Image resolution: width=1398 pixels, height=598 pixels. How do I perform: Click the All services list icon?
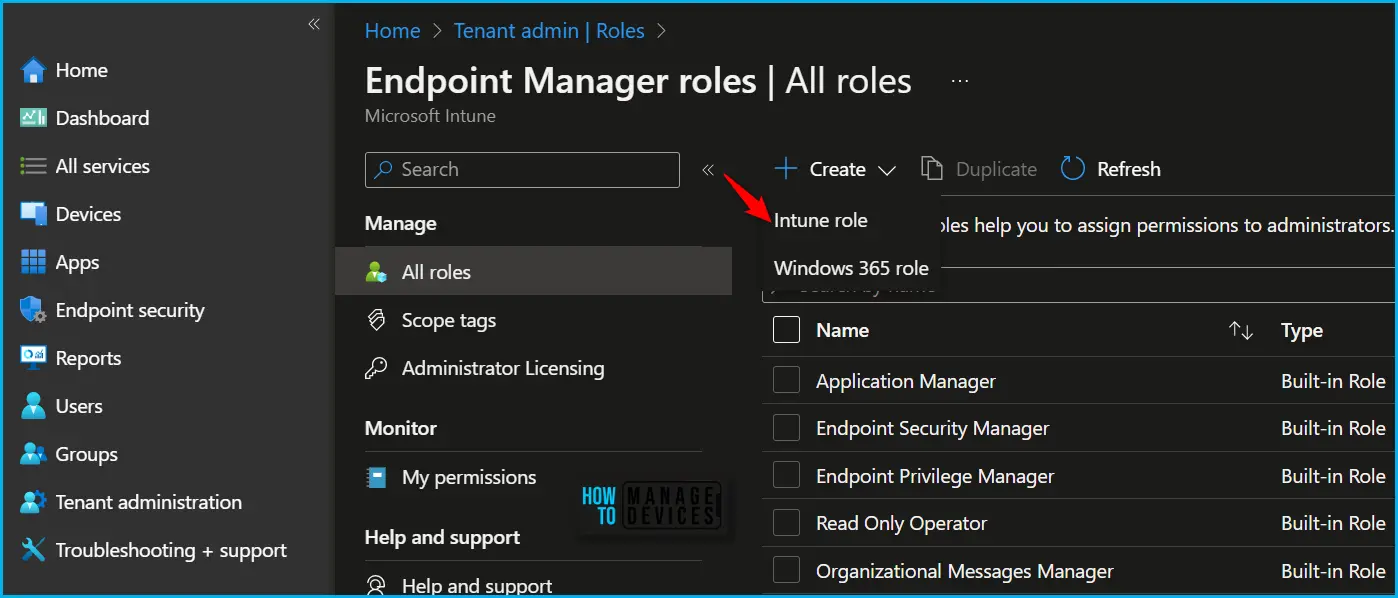[33, 166]
